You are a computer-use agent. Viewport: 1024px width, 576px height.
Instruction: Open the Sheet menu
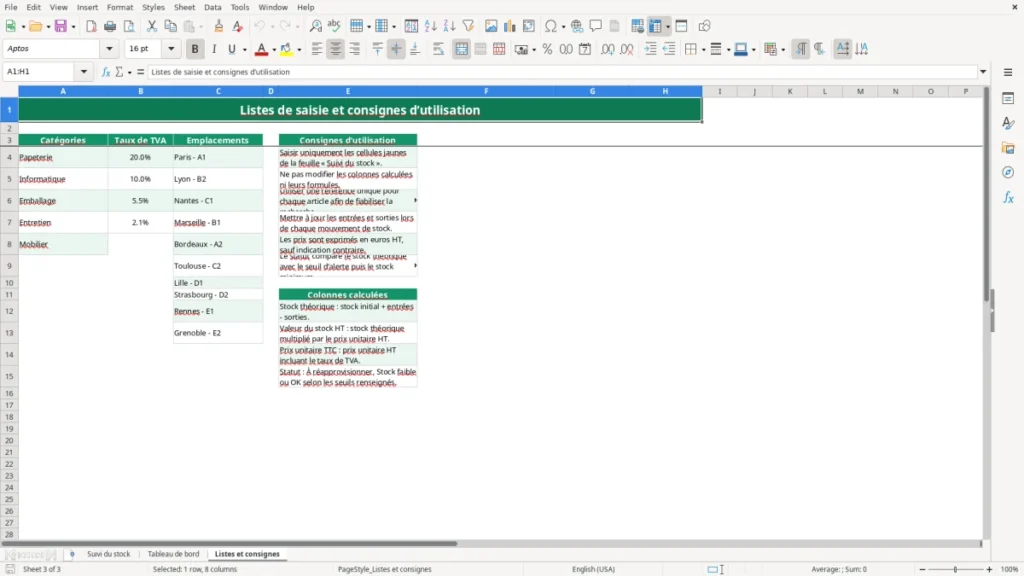pos(184,7)
